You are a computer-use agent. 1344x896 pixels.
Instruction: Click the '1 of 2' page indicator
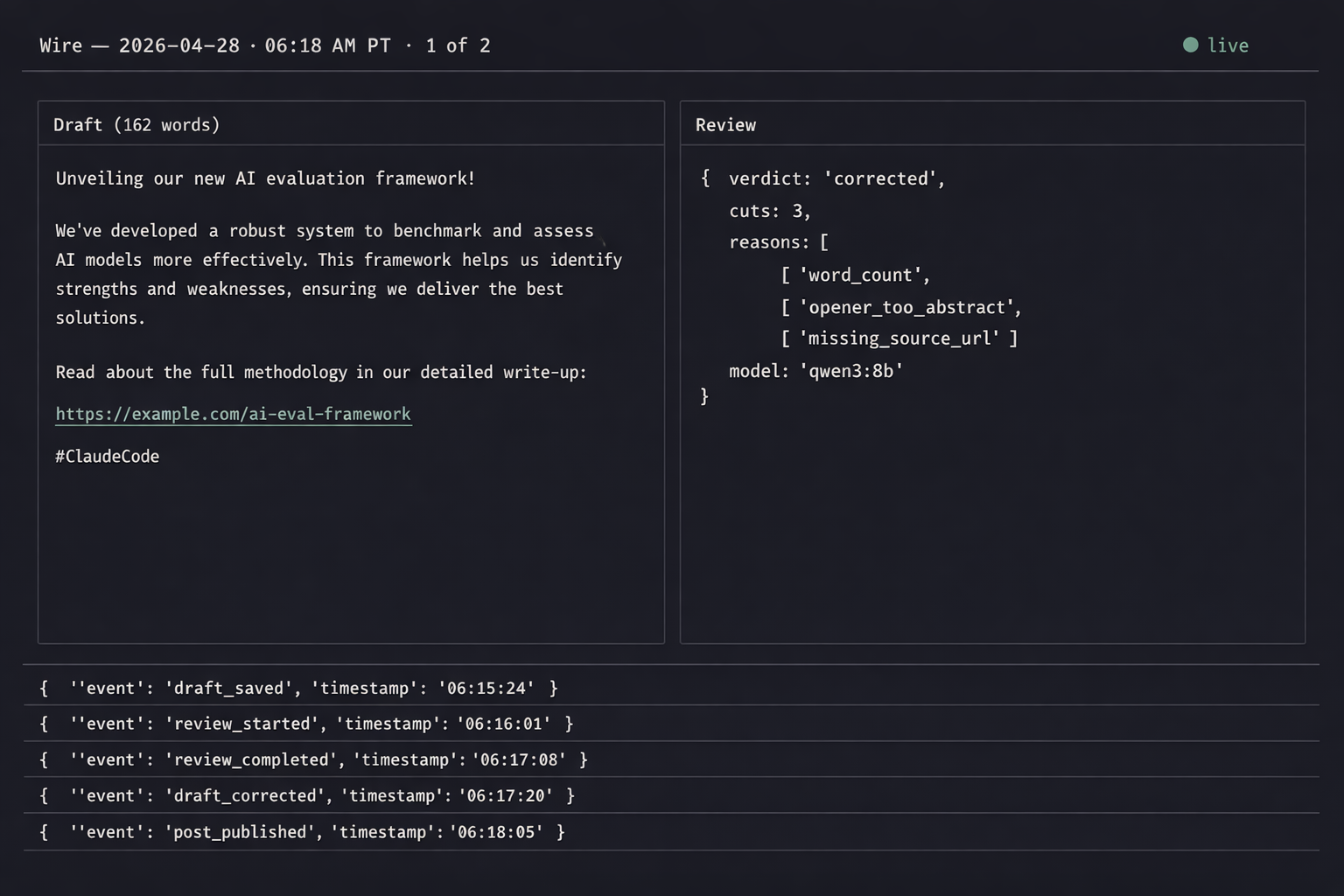point(458,45)
